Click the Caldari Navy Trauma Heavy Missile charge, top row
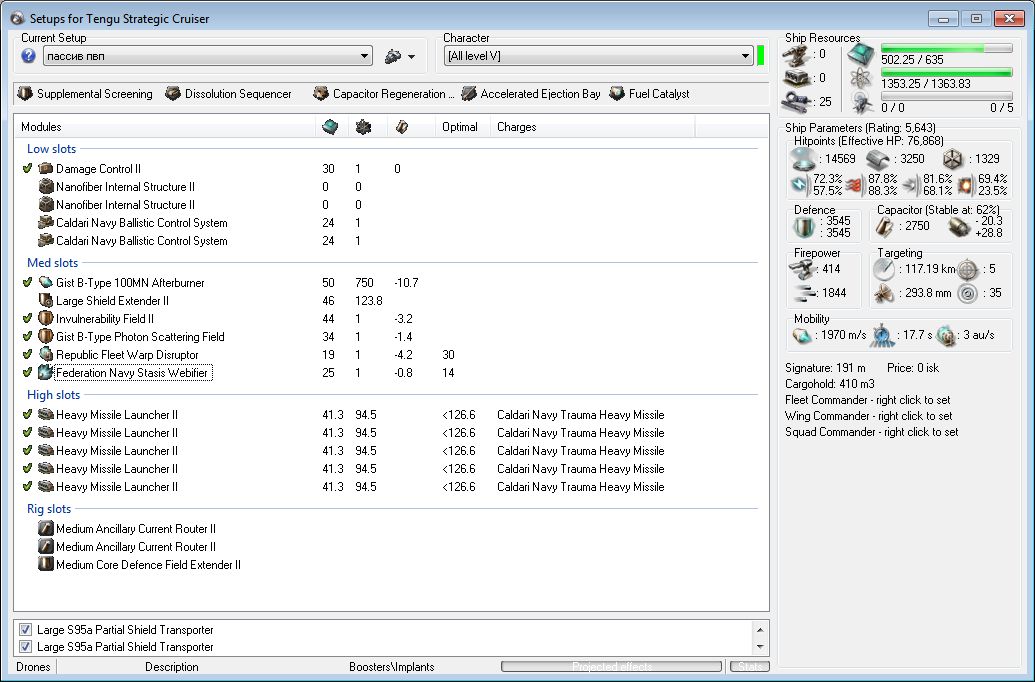Image resolution: width=1035 pixels, height=682 pixels. click(x=580, y=415)
